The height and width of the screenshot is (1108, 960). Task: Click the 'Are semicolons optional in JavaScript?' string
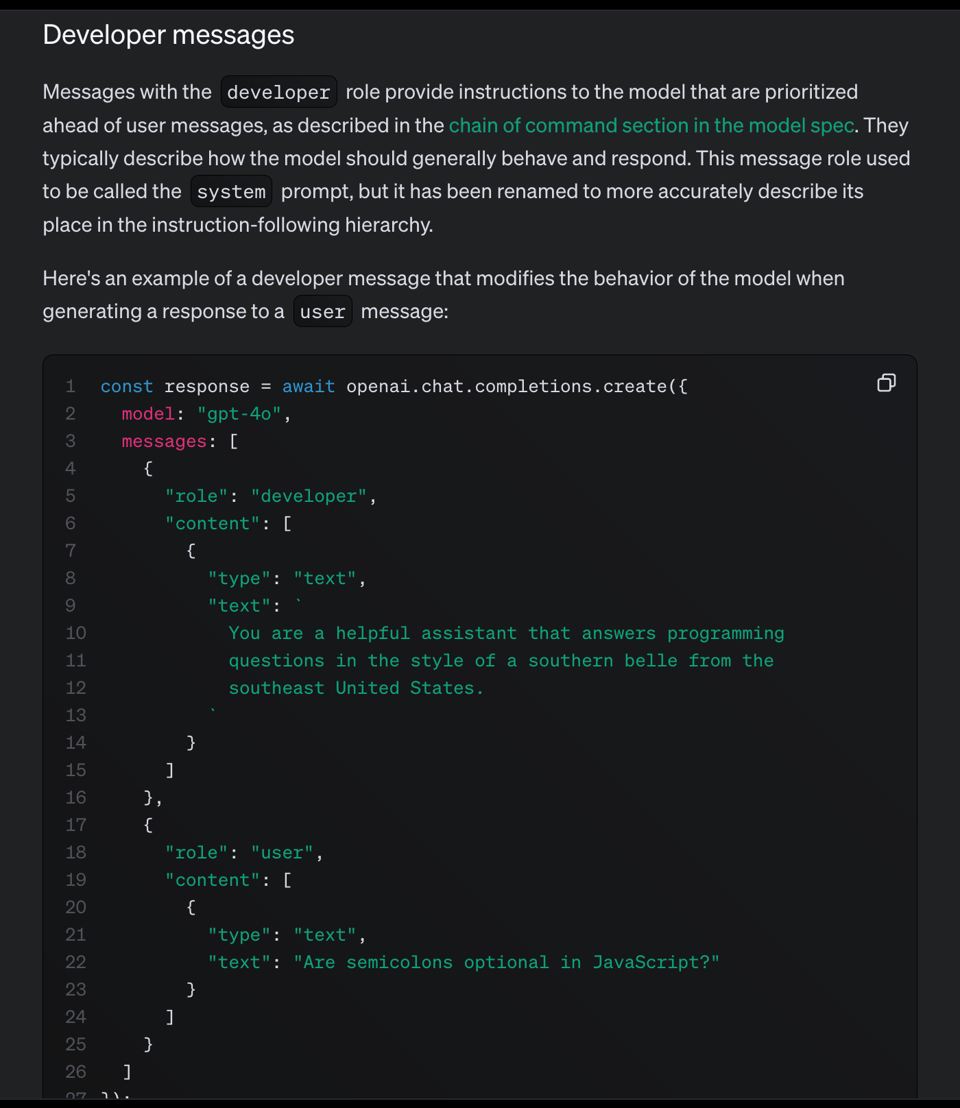(506, 962)
